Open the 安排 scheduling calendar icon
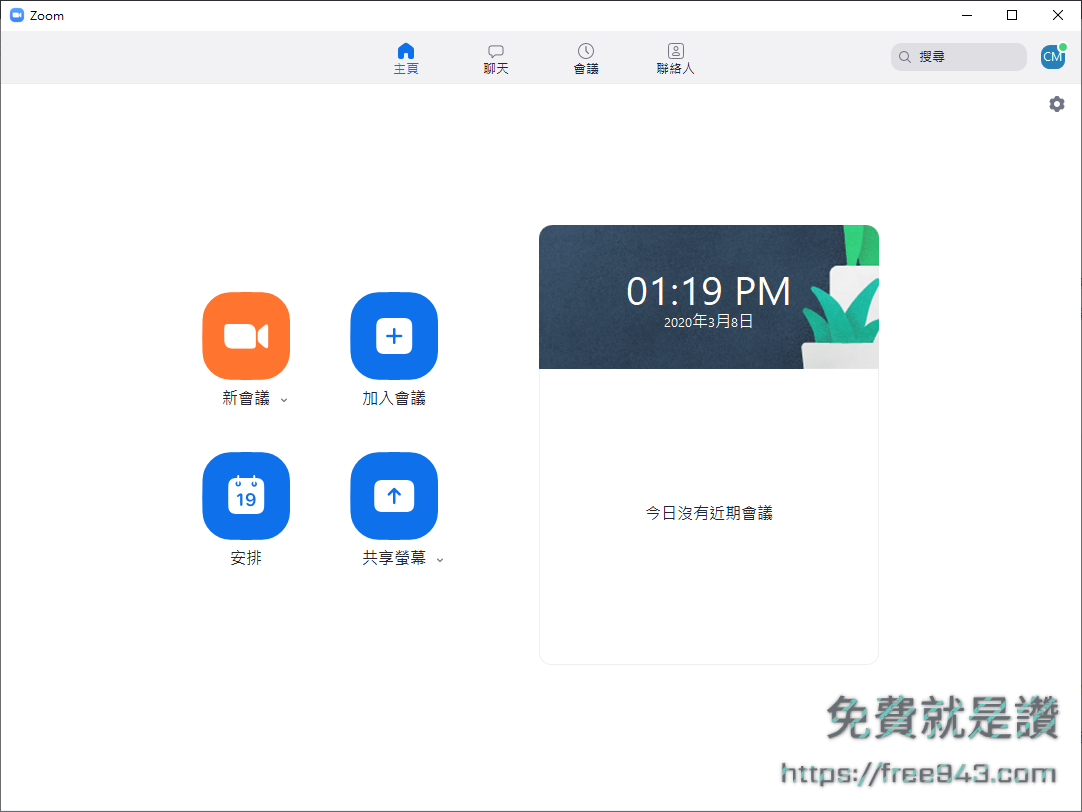 coord(246,496)
